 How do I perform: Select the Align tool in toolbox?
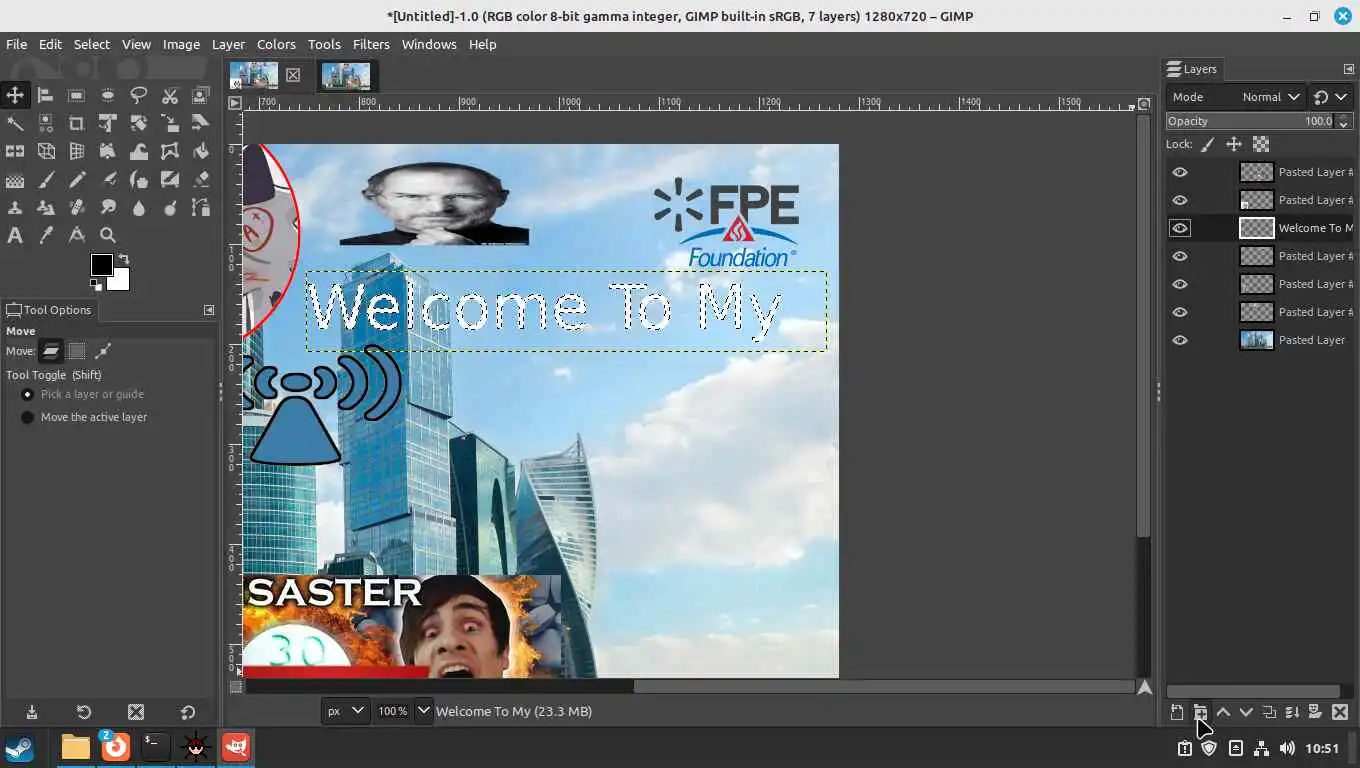pyautogui.click(x=45, y=95)
